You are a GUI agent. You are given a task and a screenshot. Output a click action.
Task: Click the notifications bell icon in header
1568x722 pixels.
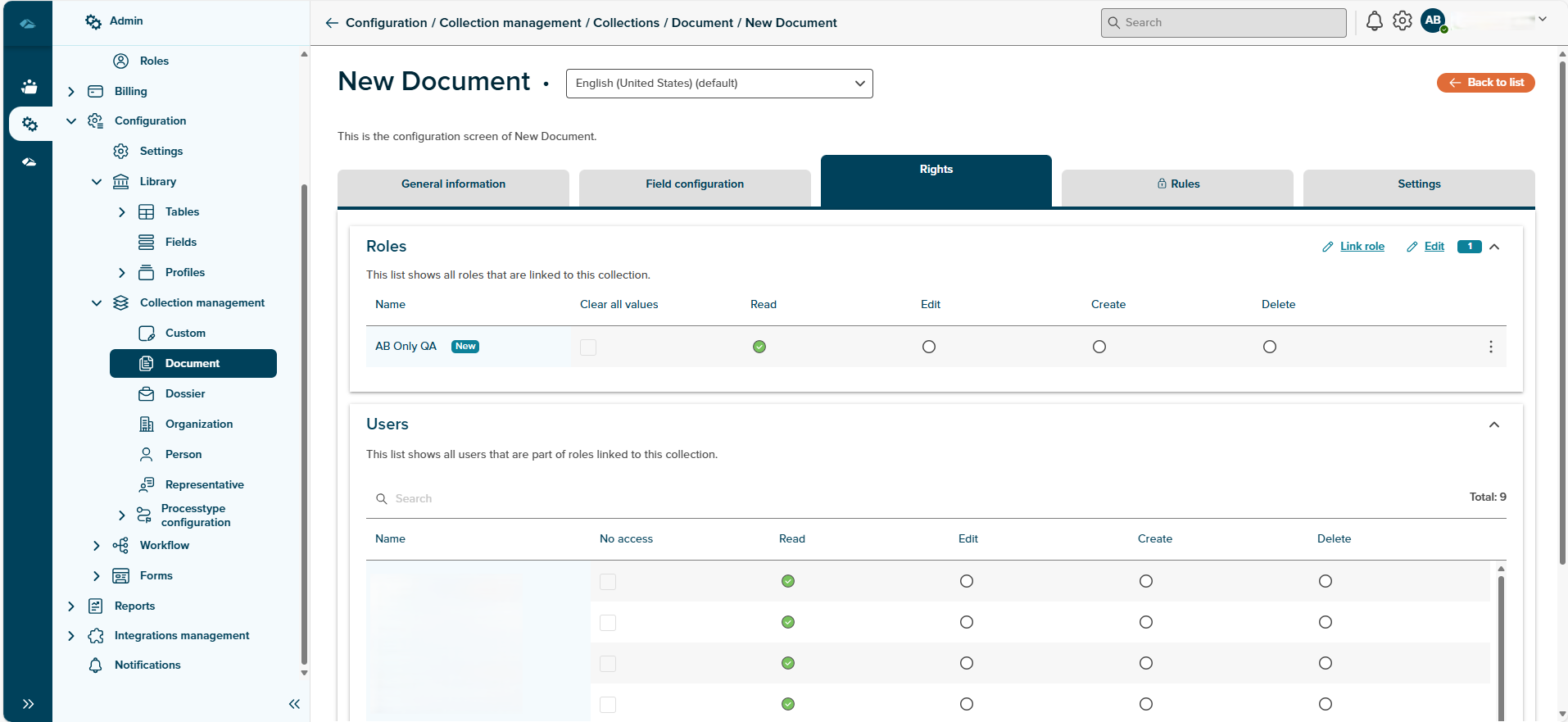pos(1374,22)
